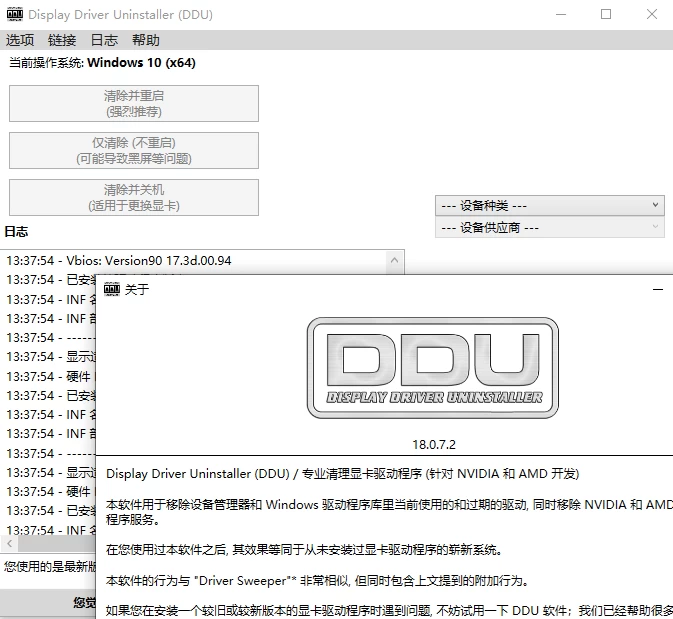Image resolution: width=673 pixels, height=619 pixels.
Task: Click the About dialog's title icon
Action: coord(112,289)
